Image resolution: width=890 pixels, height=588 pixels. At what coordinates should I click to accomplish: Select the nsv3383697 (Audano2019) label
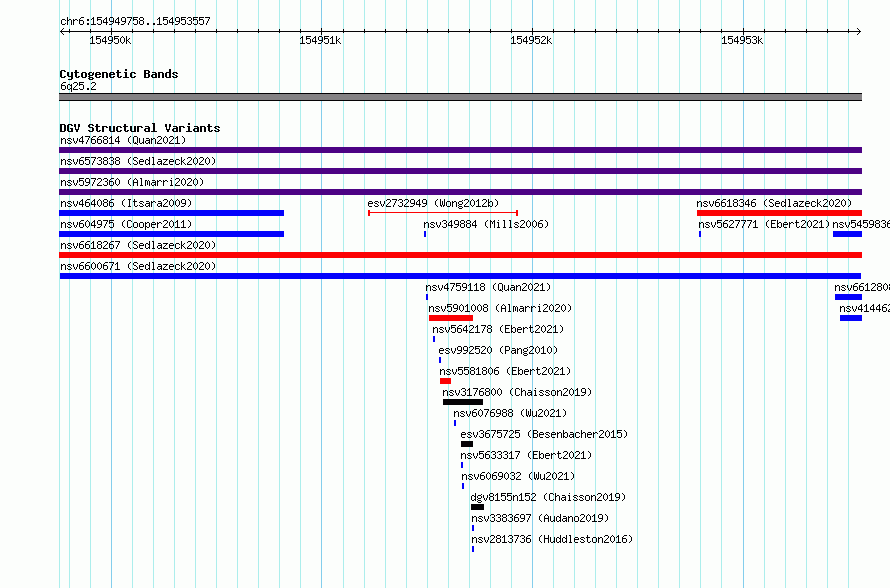540,518
